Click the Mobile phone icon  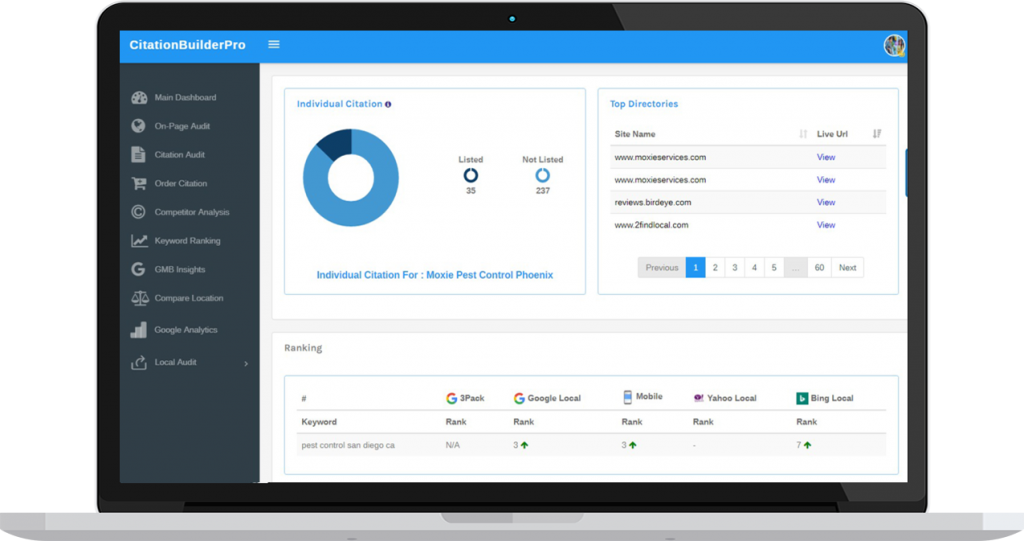[x=628, y=397]
